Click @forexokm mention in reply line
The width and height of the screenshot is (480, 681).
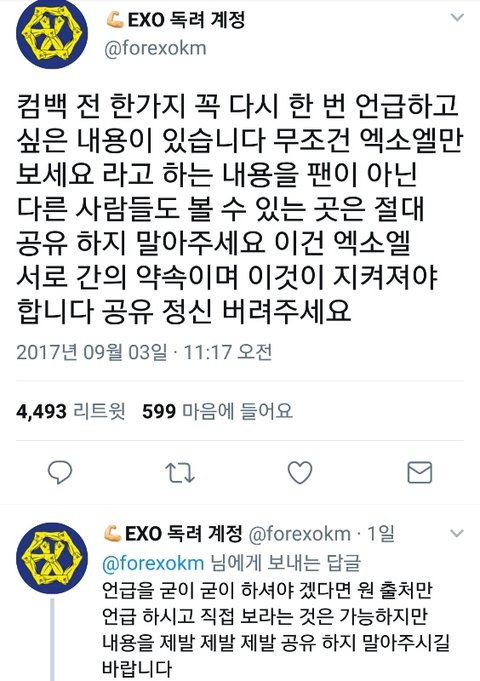pyautogui.click(x=153, y=563)
